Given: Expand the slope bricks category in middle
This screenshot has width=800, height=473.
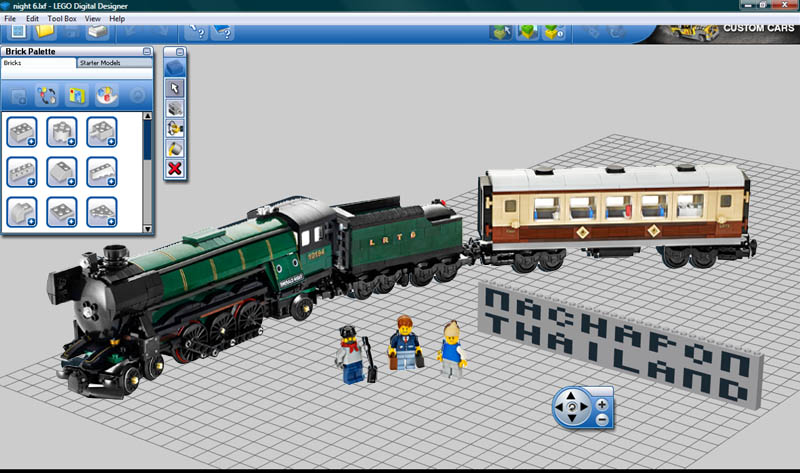Looking at the screenshot, I should click(x=62, y=172).
